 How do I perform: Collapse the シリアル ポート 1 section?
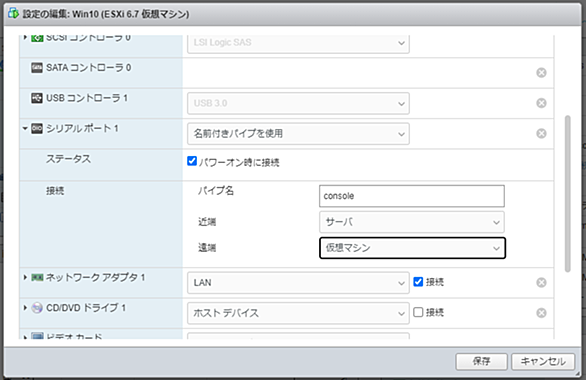point(25,129)
